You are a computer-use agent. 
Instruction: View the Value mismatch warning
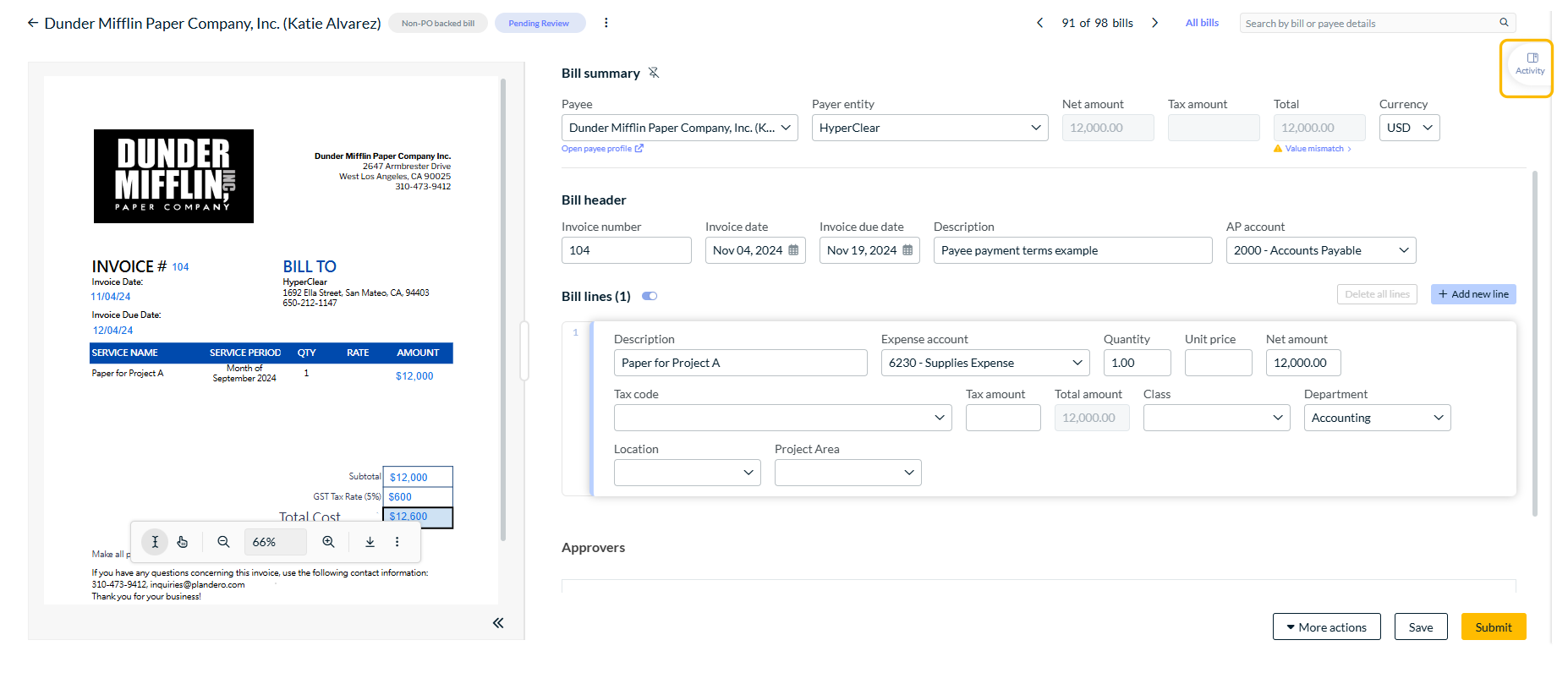tap(1313, 149)
